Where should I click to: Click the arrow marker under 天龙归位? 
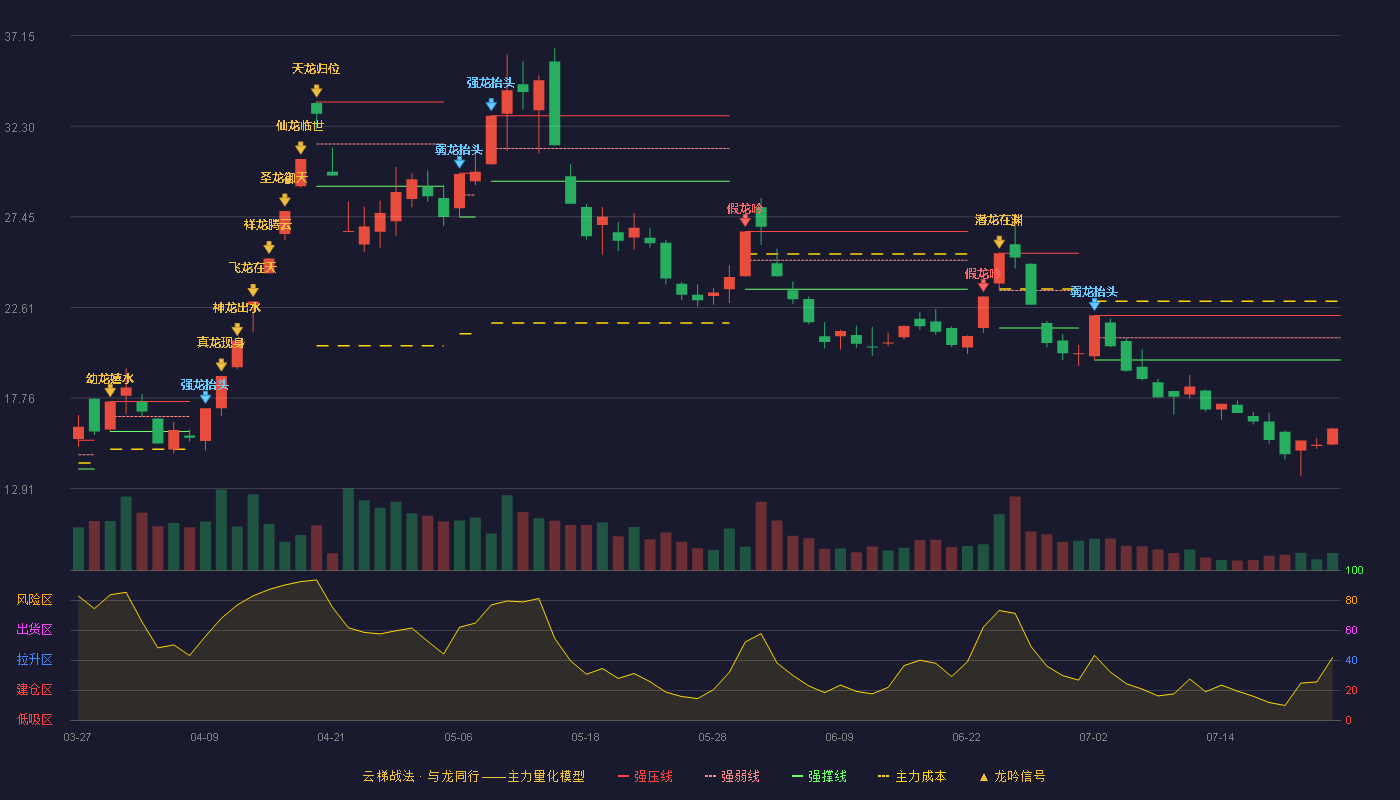click(x=316, y=90)
